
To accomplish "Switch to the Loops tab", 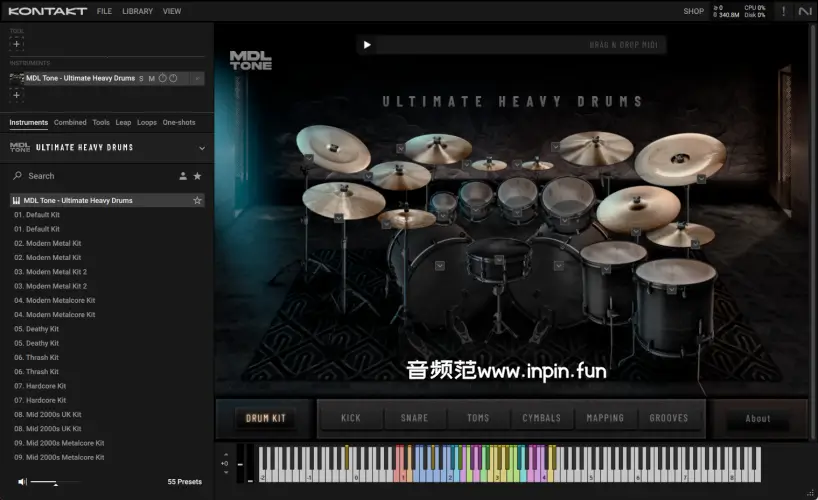I will tap(147, 122).
